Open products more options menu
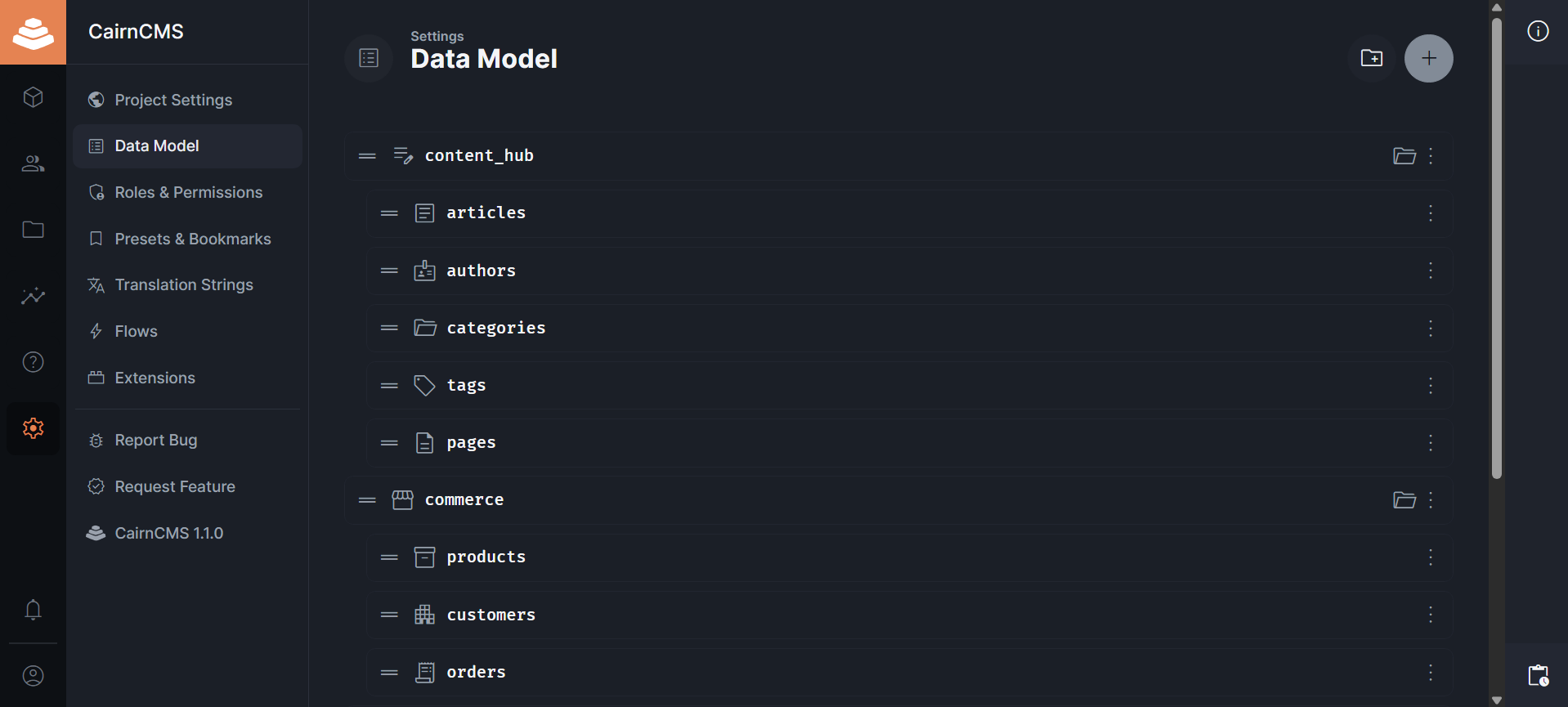 (1431, 557)
